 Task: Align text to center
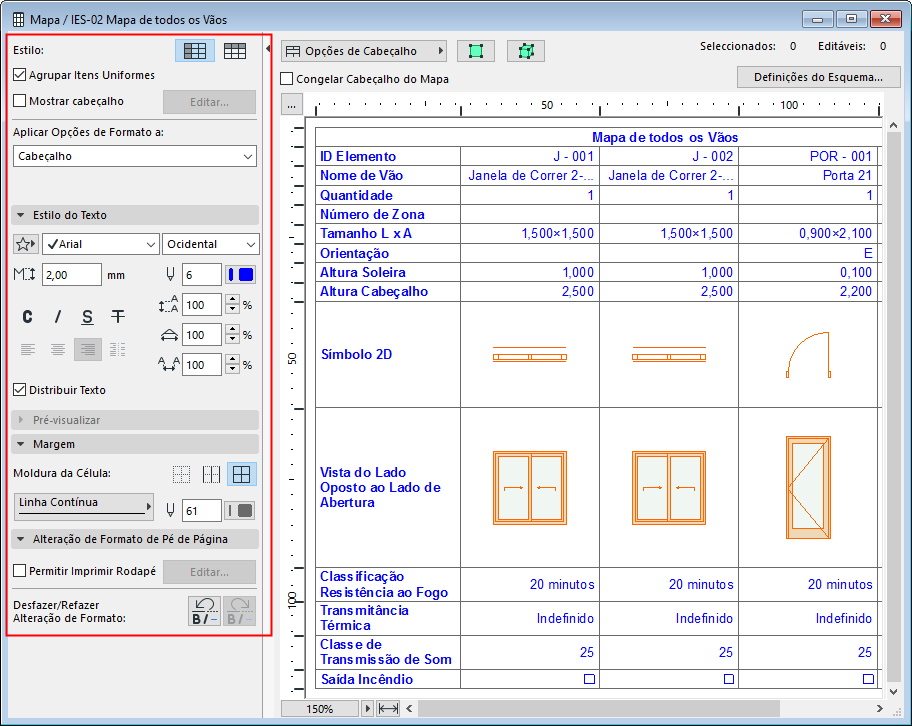[x=58, y=349]
